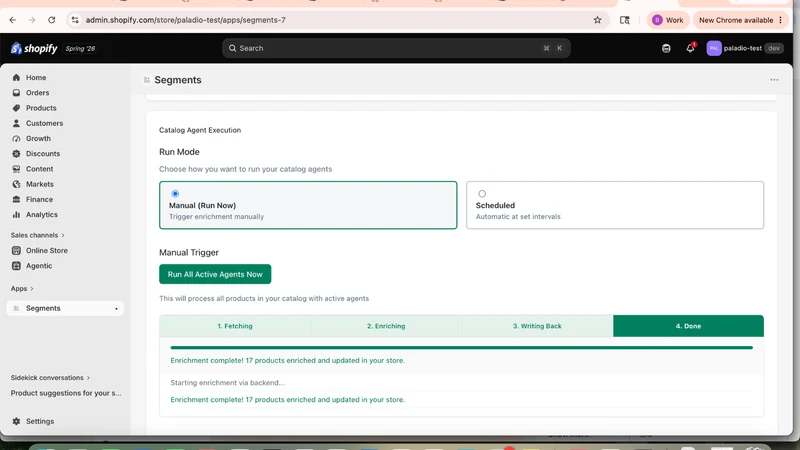Click the Segments app icon in page header
Image resolution: width=800 pixels, height=450 pixels.
click(x=147, y=80)
